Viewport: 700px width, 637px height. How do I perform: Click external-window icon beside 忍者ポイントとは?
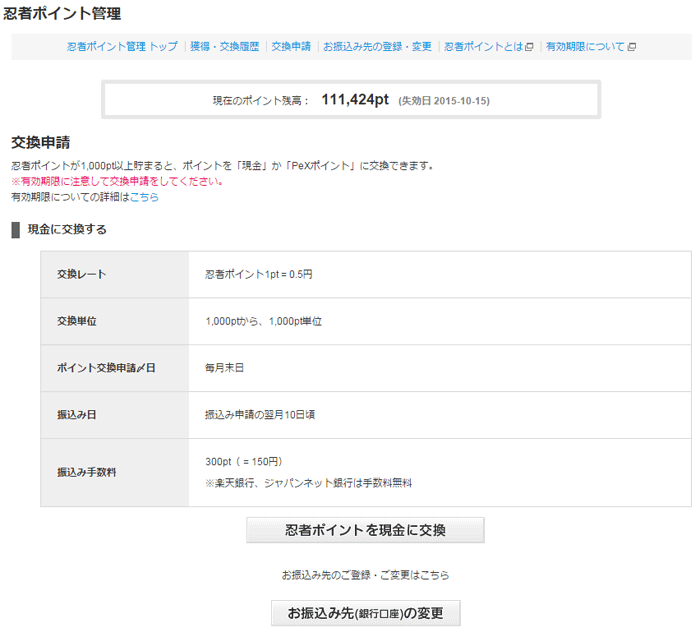point(529,47)
